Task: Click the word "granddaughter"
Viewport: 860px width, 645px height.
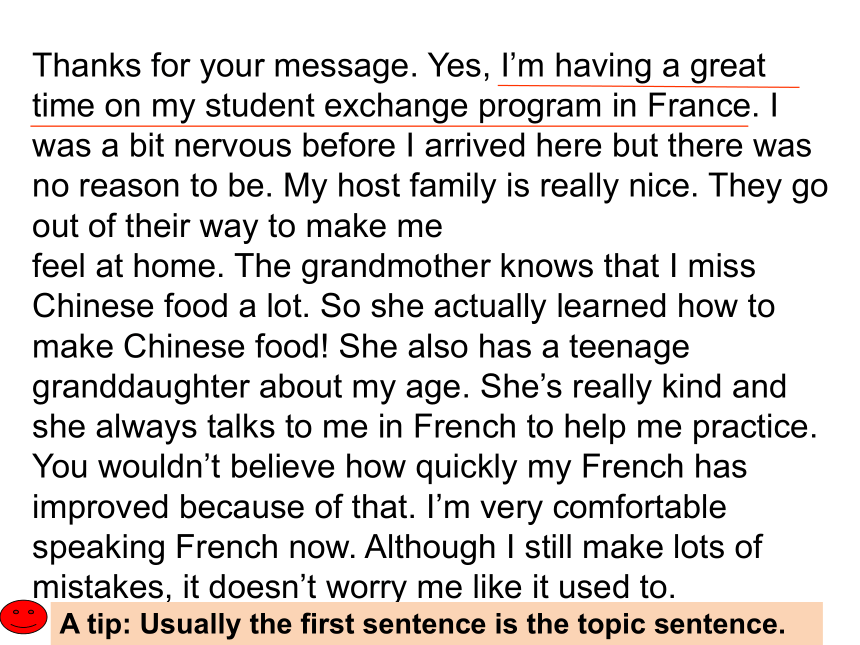Action: tap(141, 387)
